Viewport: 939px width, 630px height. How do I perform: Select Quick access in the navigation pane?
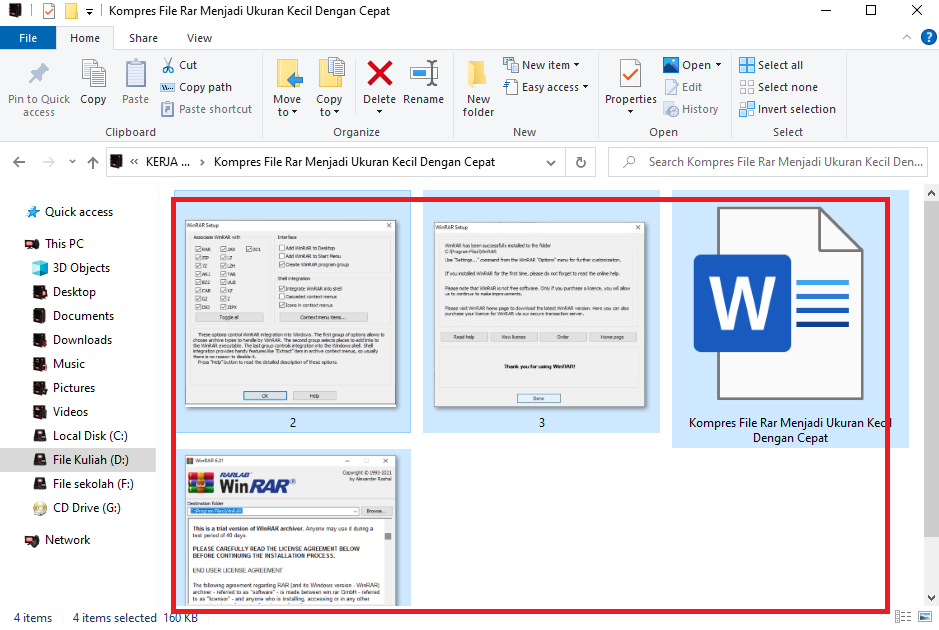[x=78, y=212]
